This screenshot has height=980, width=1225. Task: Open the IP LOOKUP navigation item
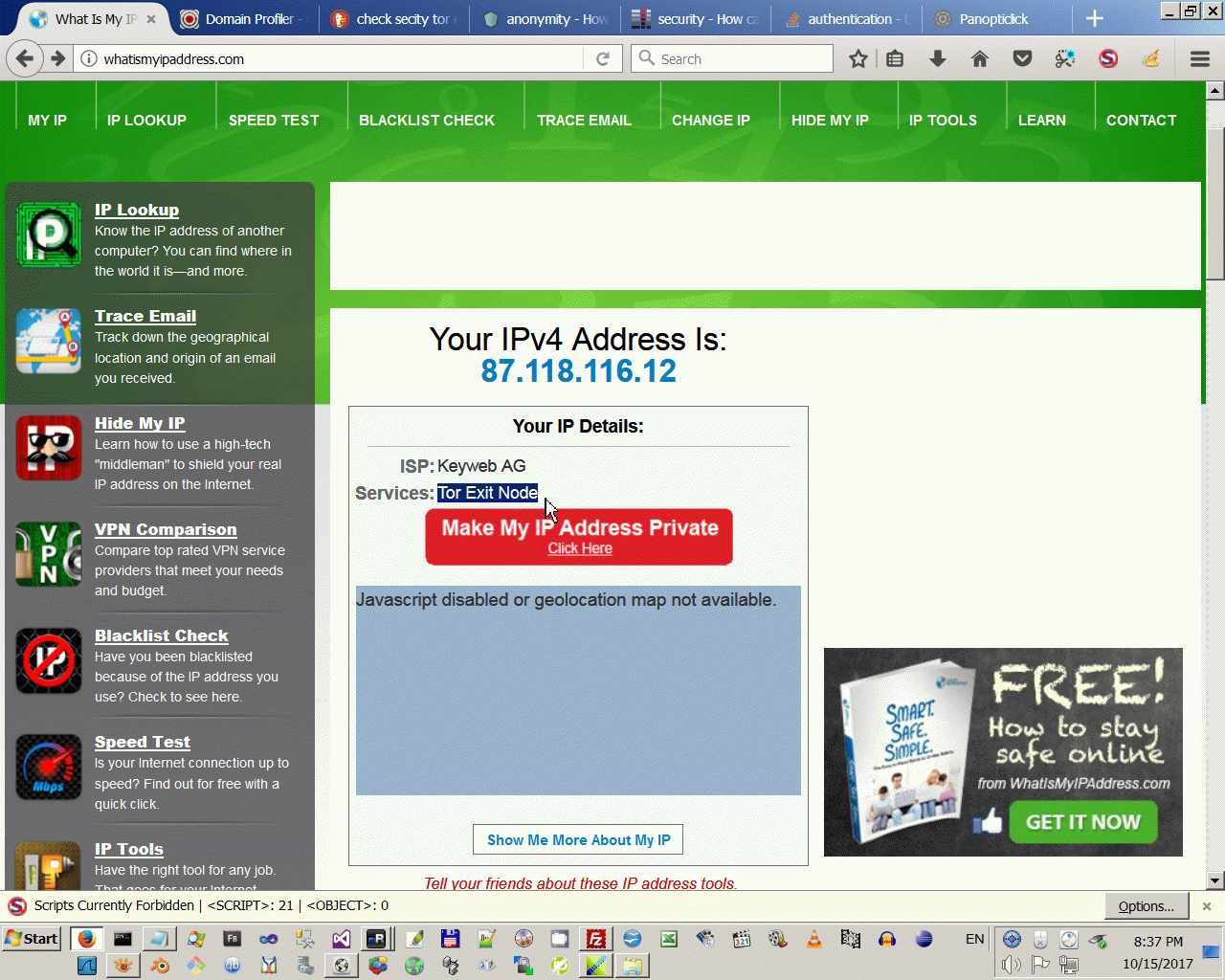click(x=146, y=121)
